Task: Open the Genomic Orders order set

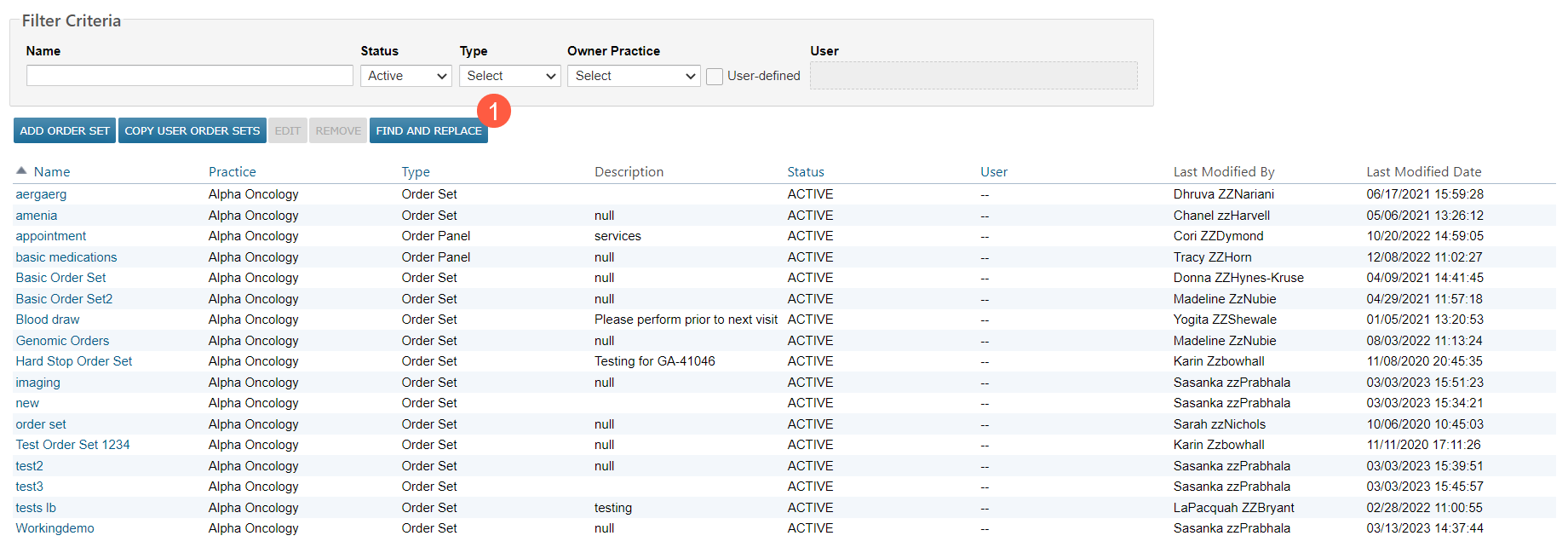Action: [62, 341]
